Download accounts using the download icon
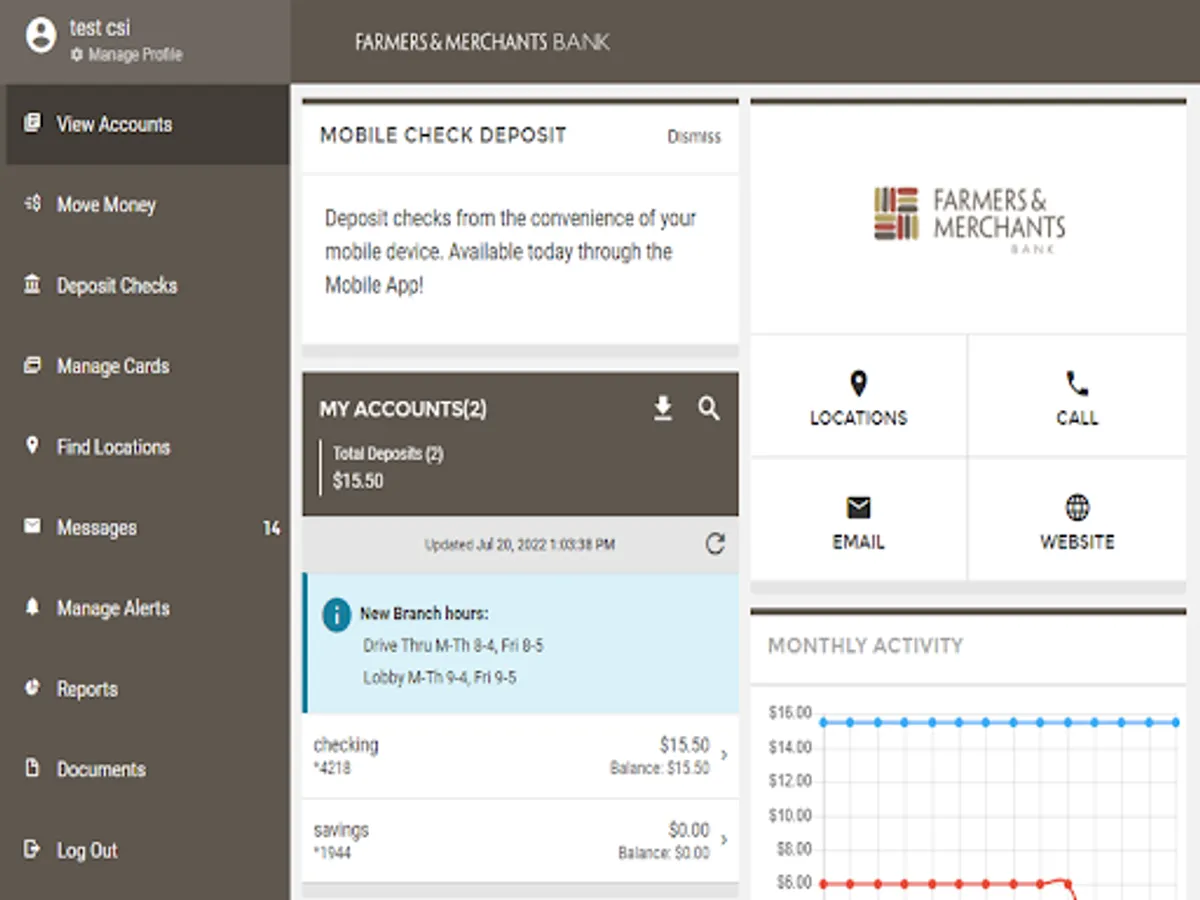 (x=663, y=408)
